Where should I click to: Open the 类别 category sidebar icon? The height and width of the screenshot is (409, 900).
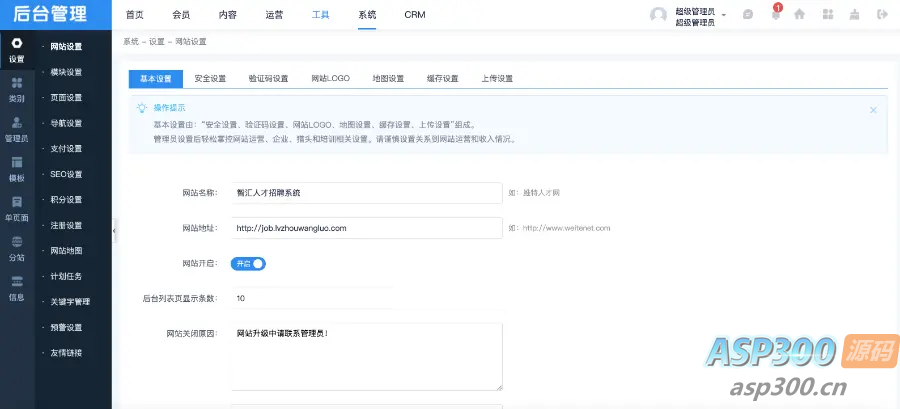coord(16,90)
